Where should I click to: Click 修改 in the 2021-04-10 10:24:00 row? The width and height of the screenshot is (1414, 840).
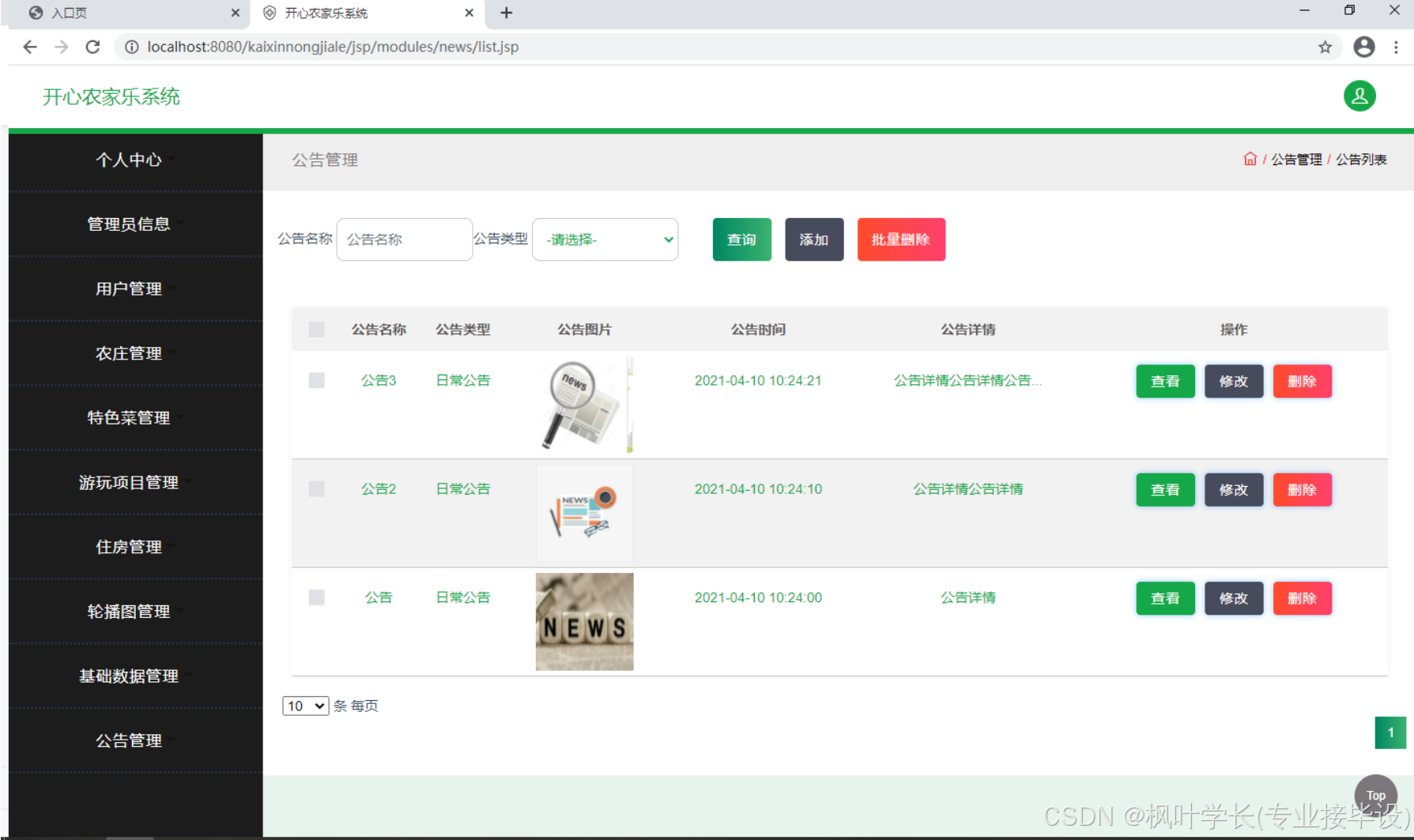[x=1234, y=598]
